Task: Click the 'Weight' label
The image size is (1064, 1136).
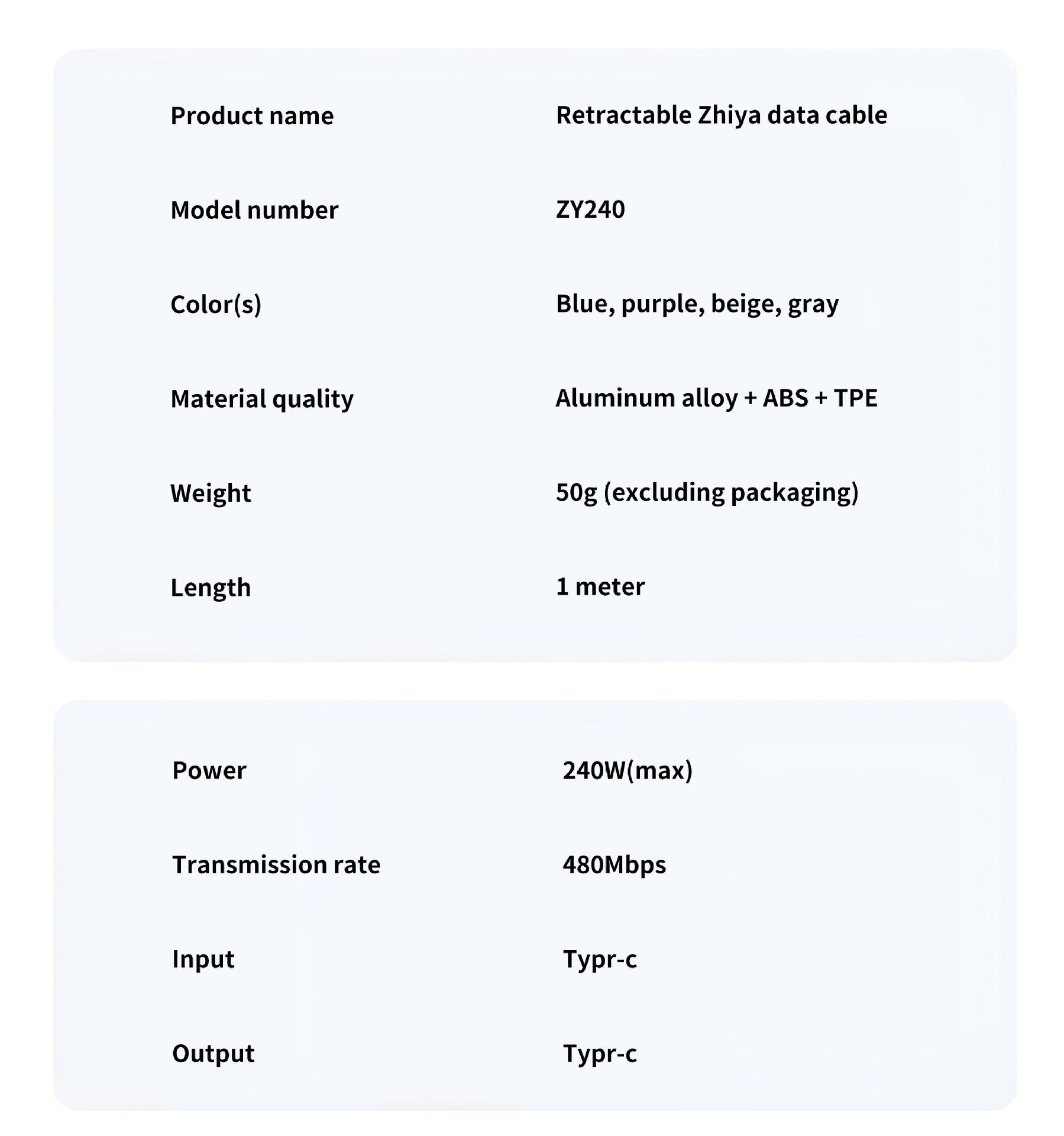Action: coord(211,493)
